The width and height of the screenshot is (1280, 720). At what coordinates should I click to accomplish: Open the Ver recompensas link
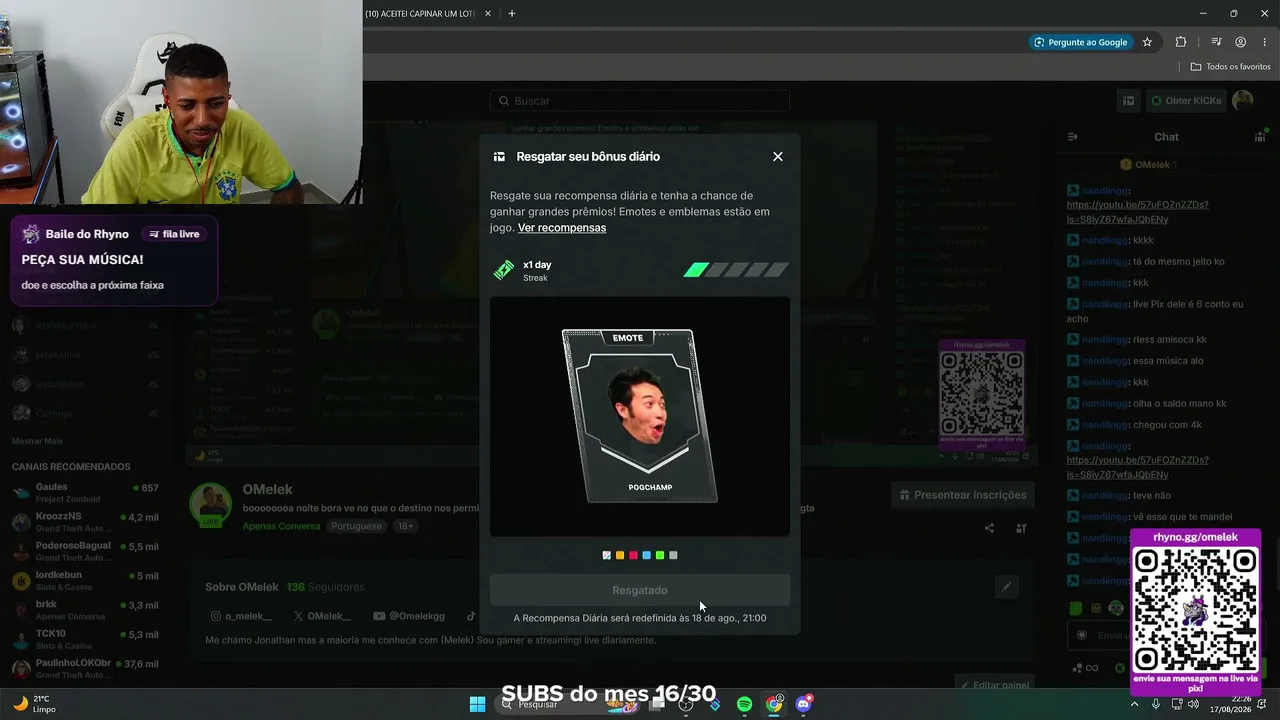click(x=562, y=228)
